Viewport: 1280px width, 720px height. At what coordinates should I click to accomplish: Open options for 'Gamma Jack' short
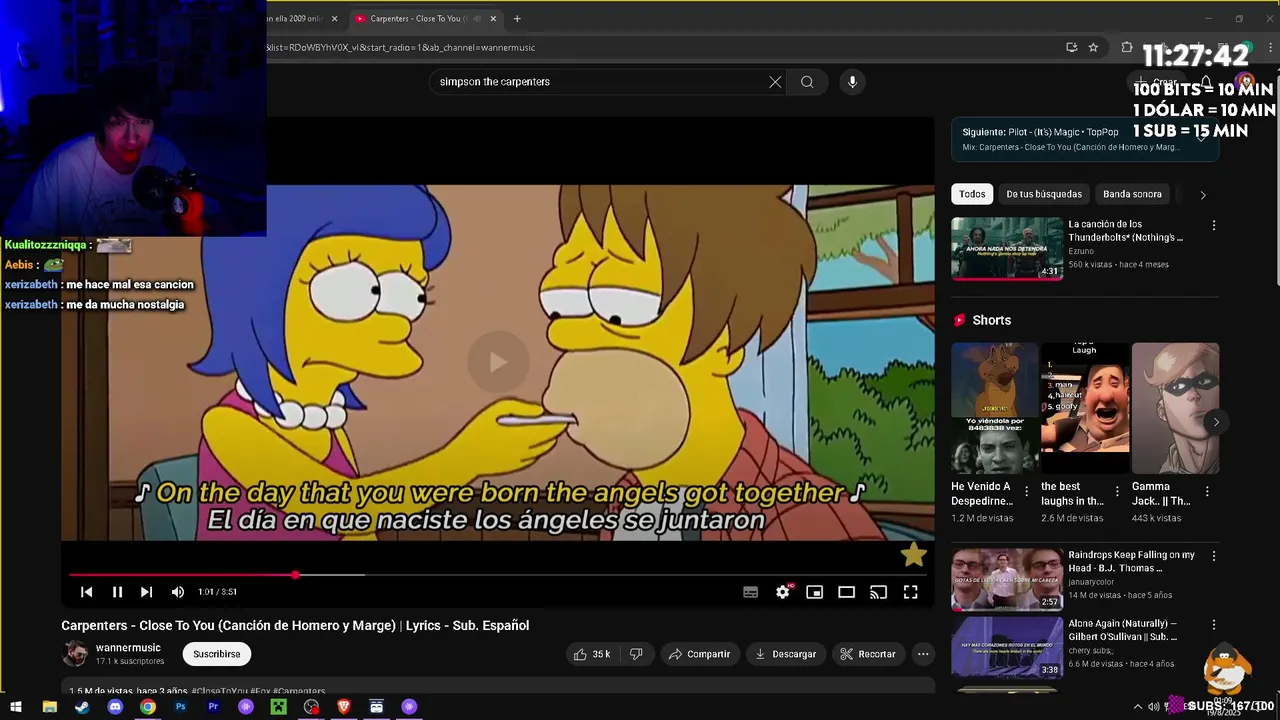pos(1207,491)
